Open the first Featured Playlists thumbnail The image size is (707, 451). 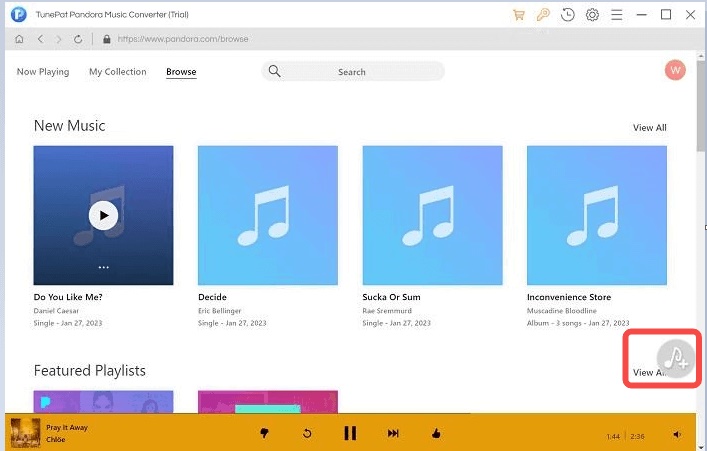103,402
